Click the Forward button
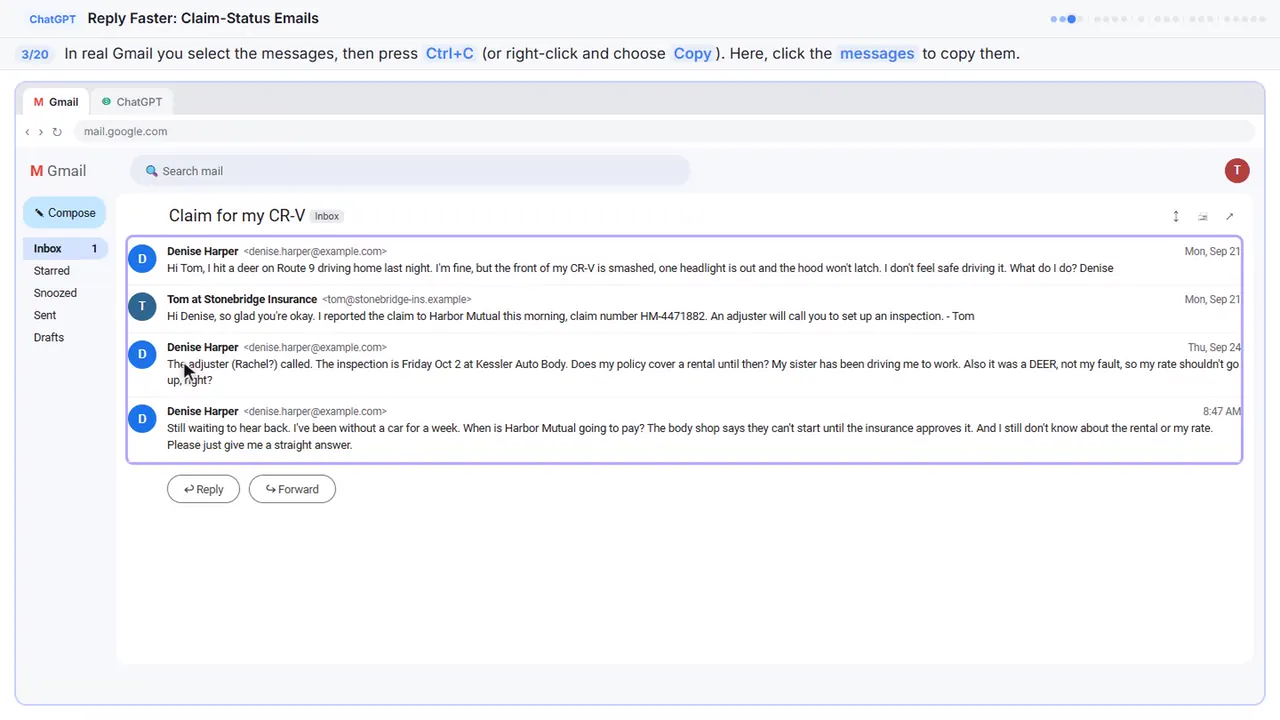 (x=292, y=489)
